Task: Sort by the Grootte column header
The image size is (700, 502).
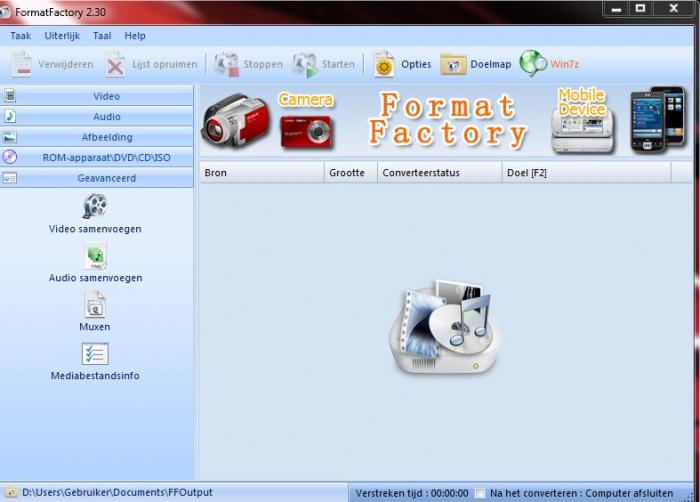Action: click(x=351, y=173)
